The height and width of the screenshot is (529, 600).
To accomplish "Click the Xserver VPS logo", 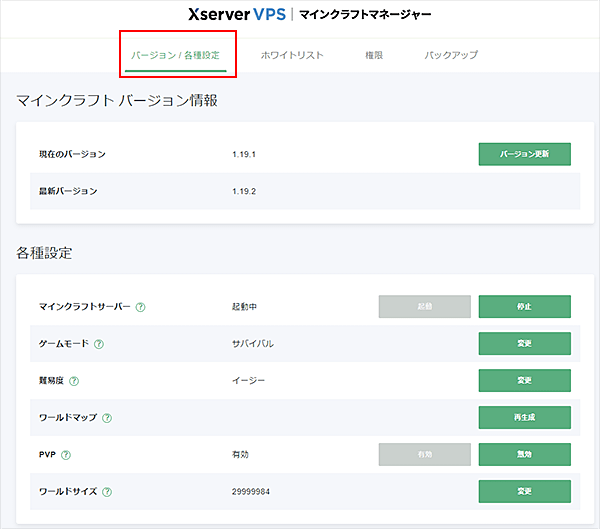I will pos(235,16).
